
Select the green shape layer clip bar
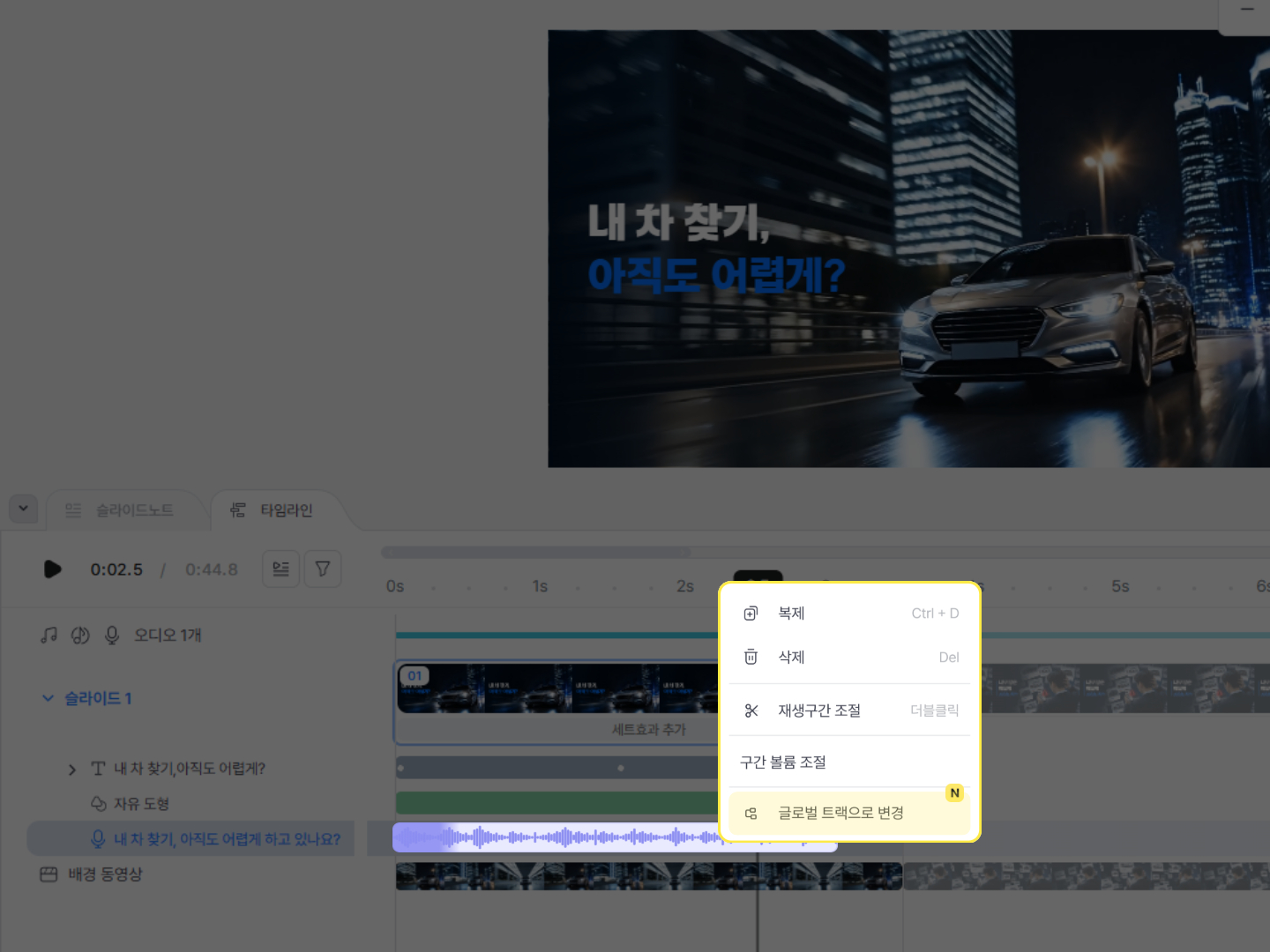[557, 803]
